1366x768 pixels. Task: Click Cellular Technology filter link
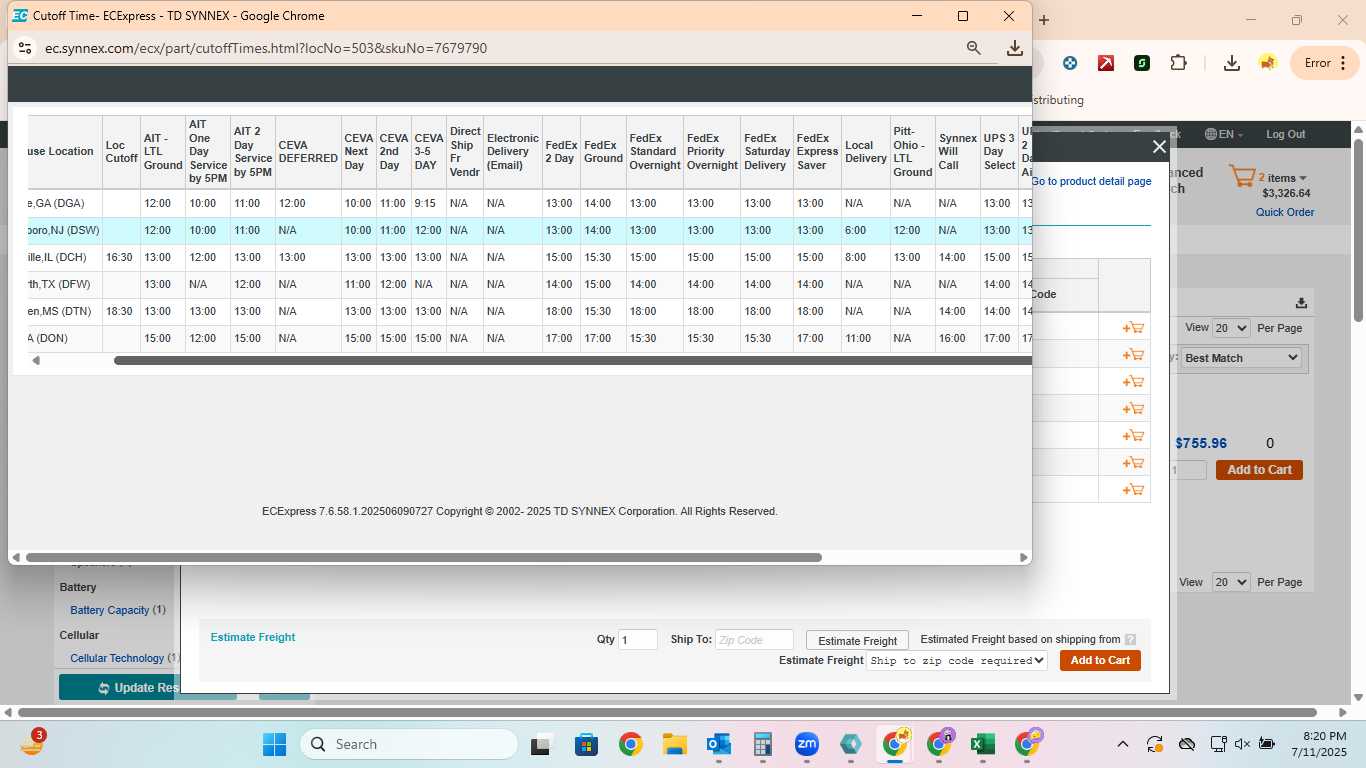pos(117,658)
